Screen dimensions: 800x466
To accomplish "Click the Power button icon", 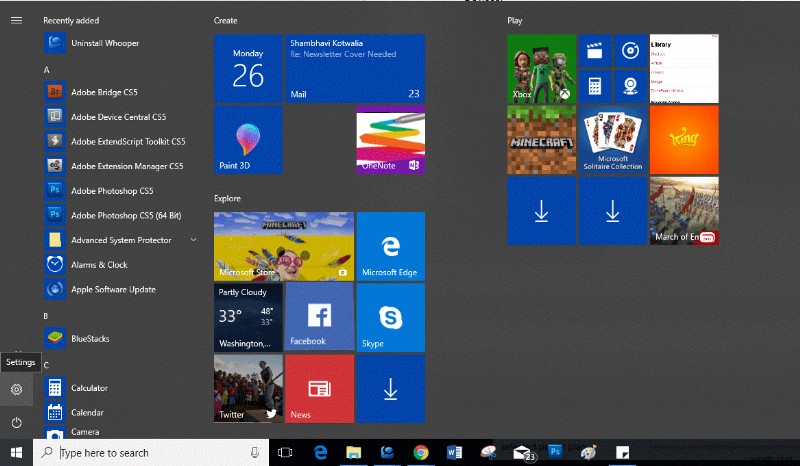I will click(x=16, y=423).
